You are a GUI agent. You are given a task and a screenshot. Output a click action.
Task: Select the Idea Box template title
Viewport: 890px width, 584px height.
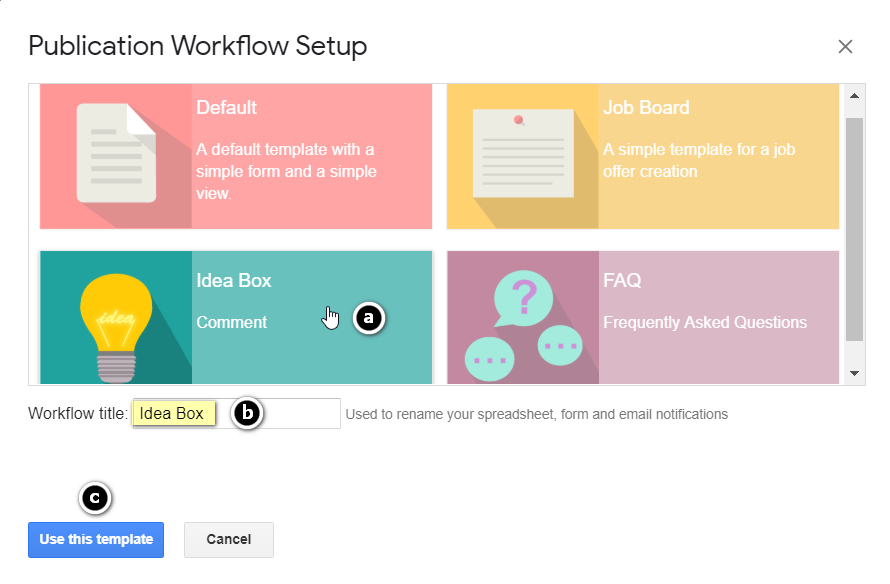point(233,281)
